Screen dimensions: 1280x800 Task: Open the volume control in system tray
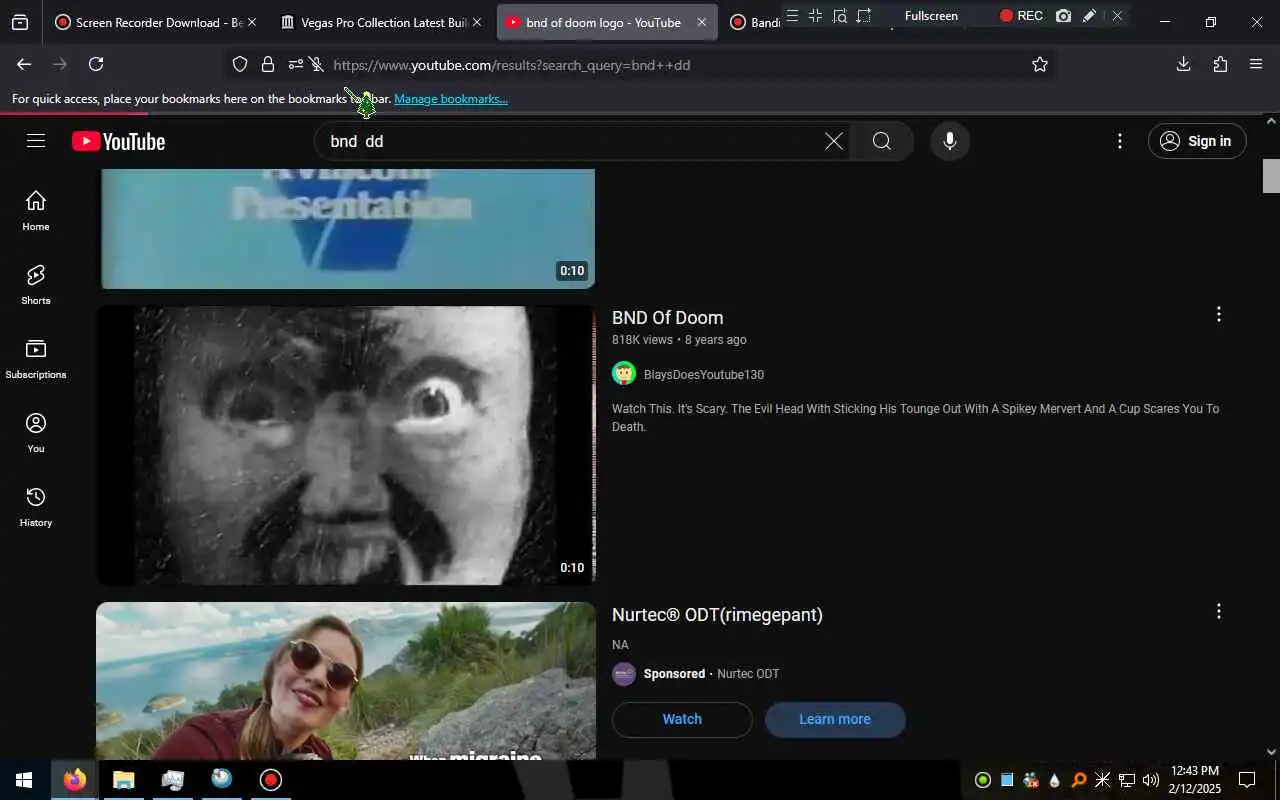(x=1150, y=780)
